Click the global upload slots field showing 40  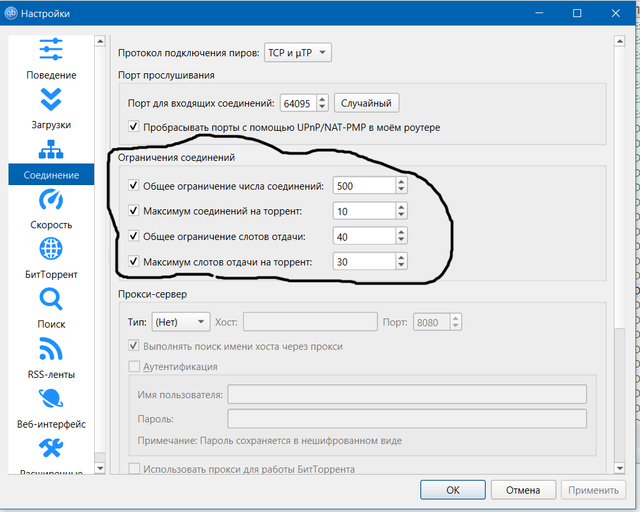pyautogui.click(x=364, y=237)
